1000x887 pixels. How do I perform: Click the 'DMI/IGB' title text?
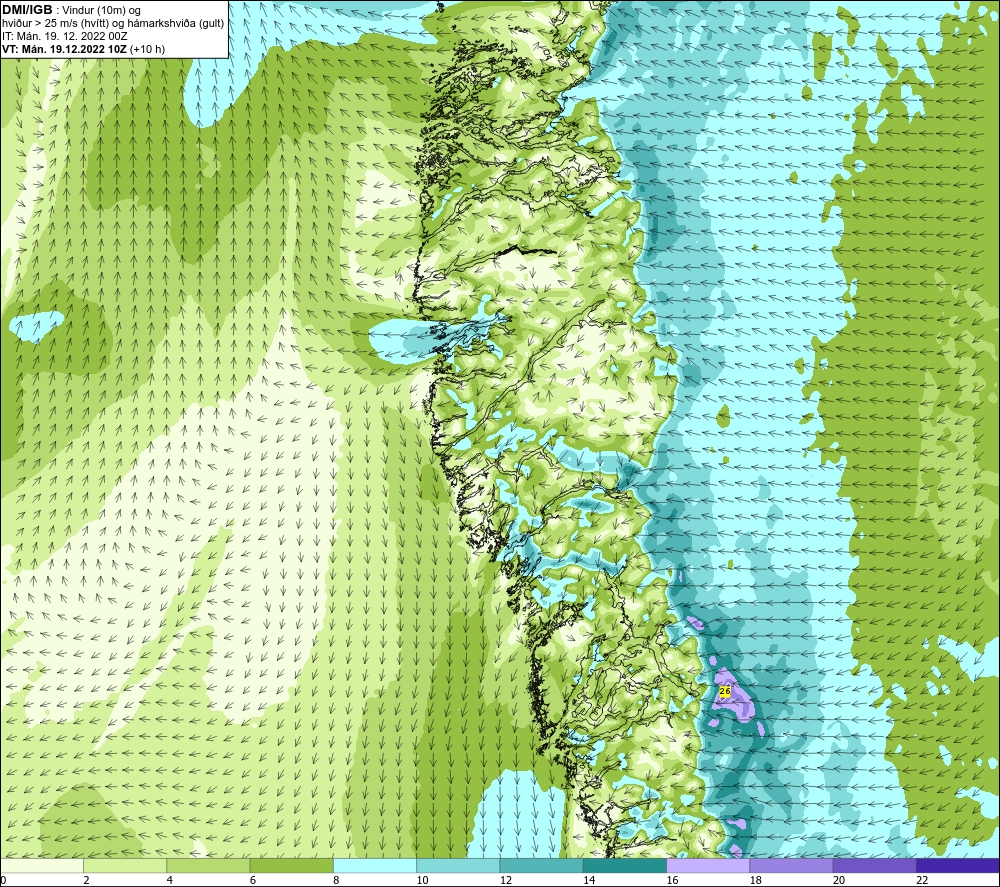[x=27, y=10]
